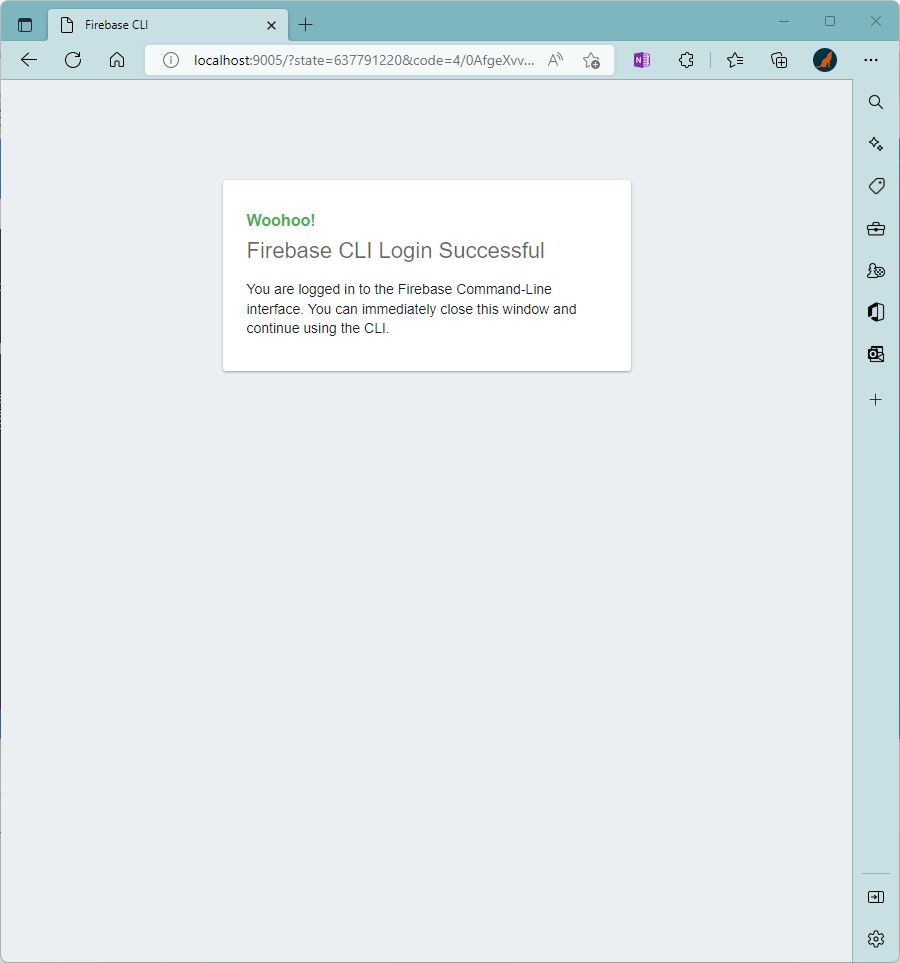Select the Firebase CLI tab
900x963 pixels.
(168, 25)
